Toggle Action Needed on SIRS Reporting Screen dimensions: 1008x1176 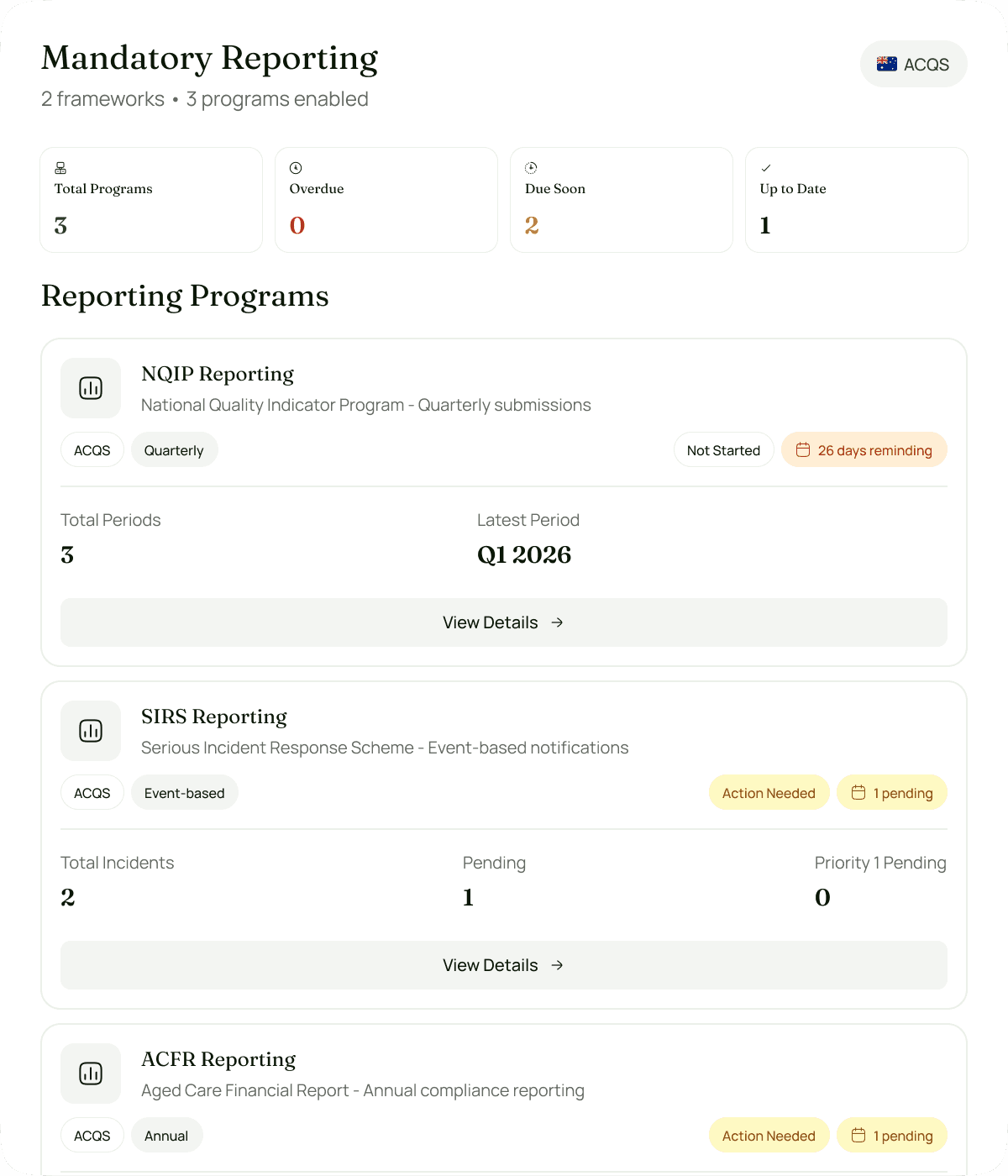coord(769,792)
